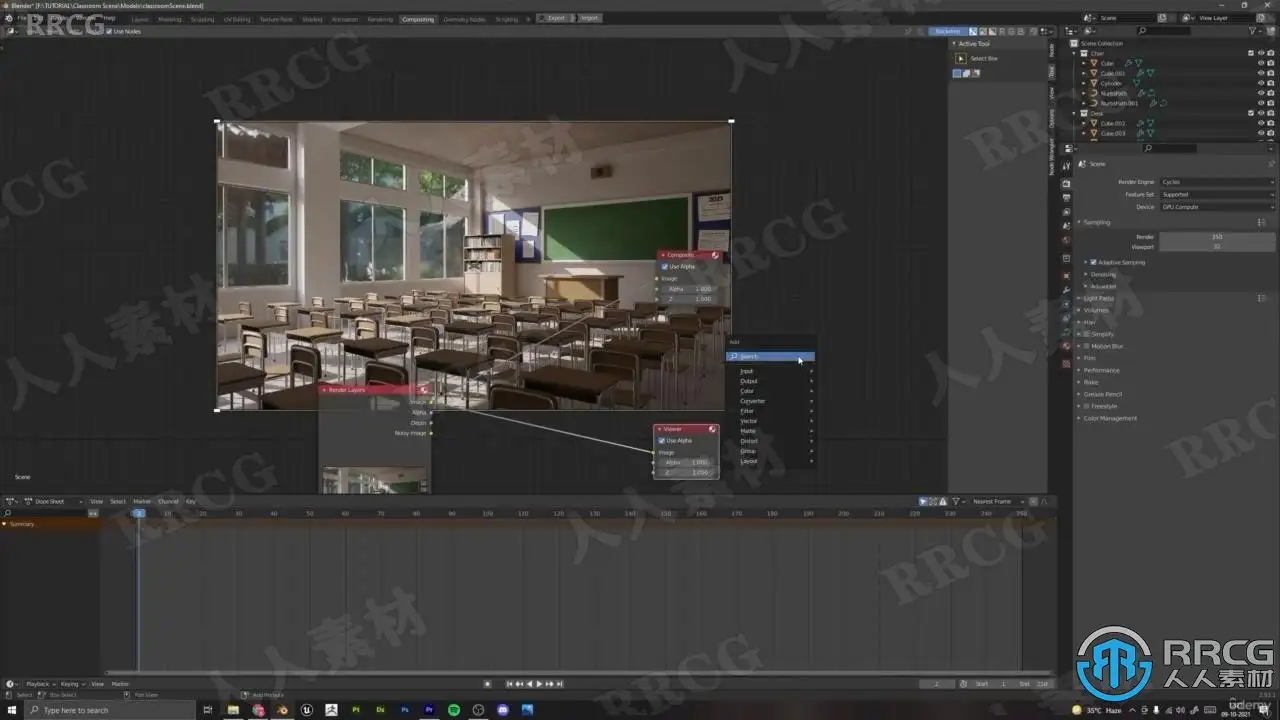
Task: Open the Converter submenu in Add menu
Action: coord(772,401)
